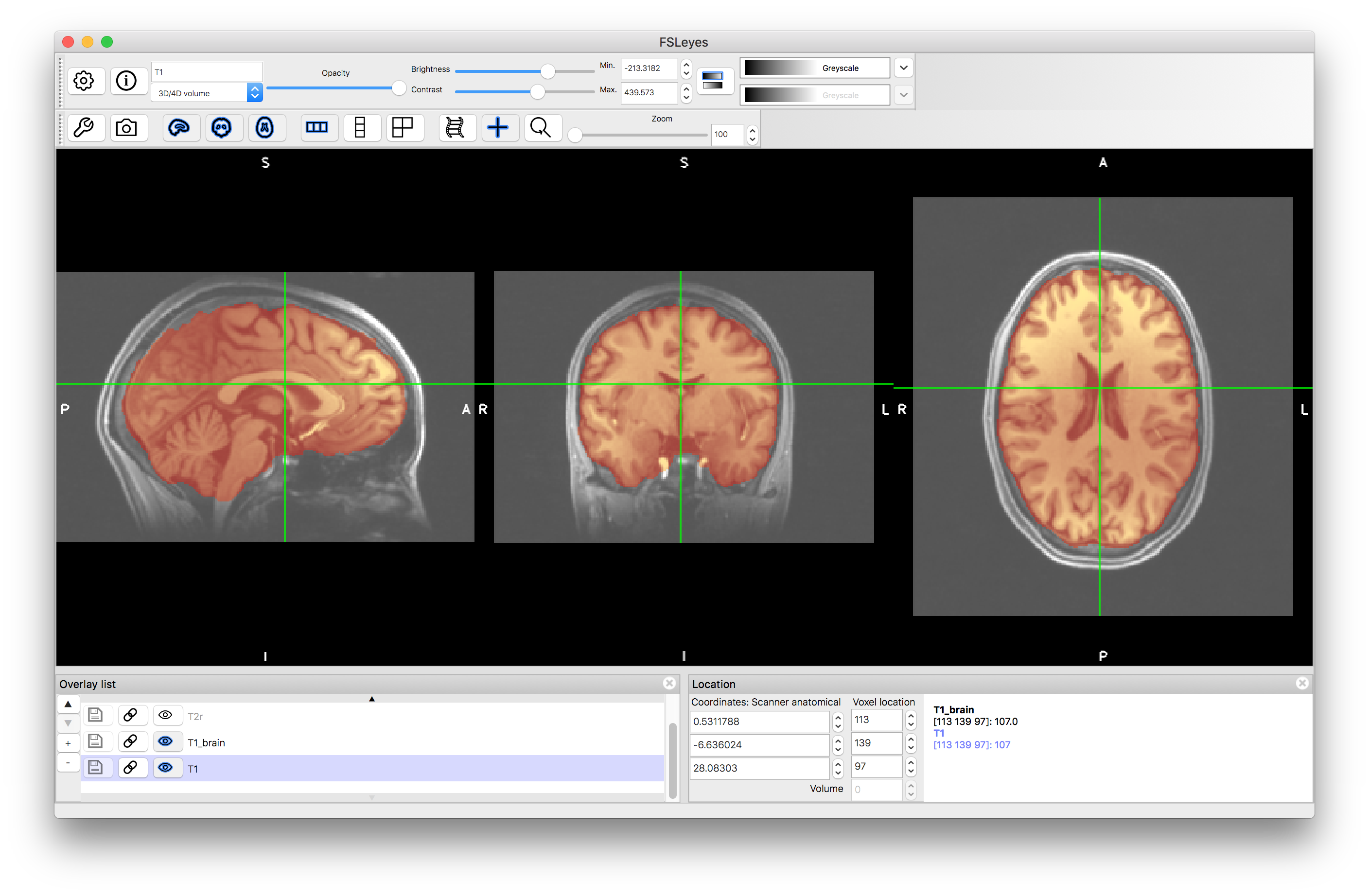Click the add overlay plus button
1369x896 pixels.
coord(68,743)
